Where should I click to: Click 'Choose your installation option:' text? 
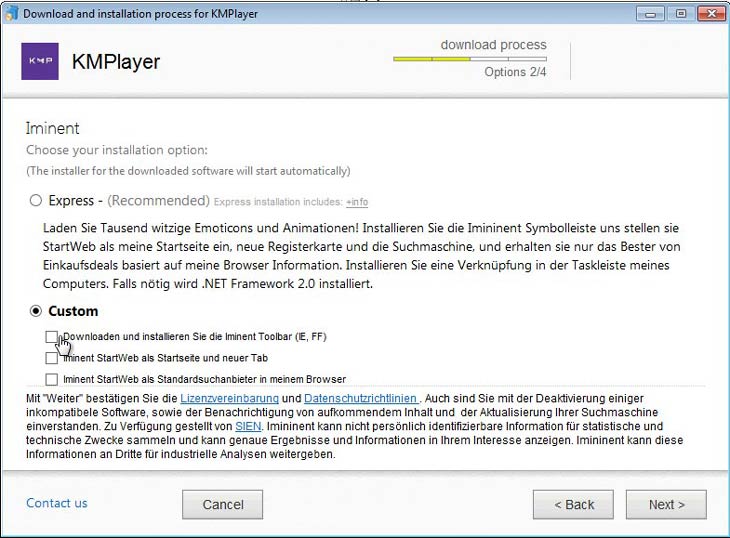tap(117, 150)
